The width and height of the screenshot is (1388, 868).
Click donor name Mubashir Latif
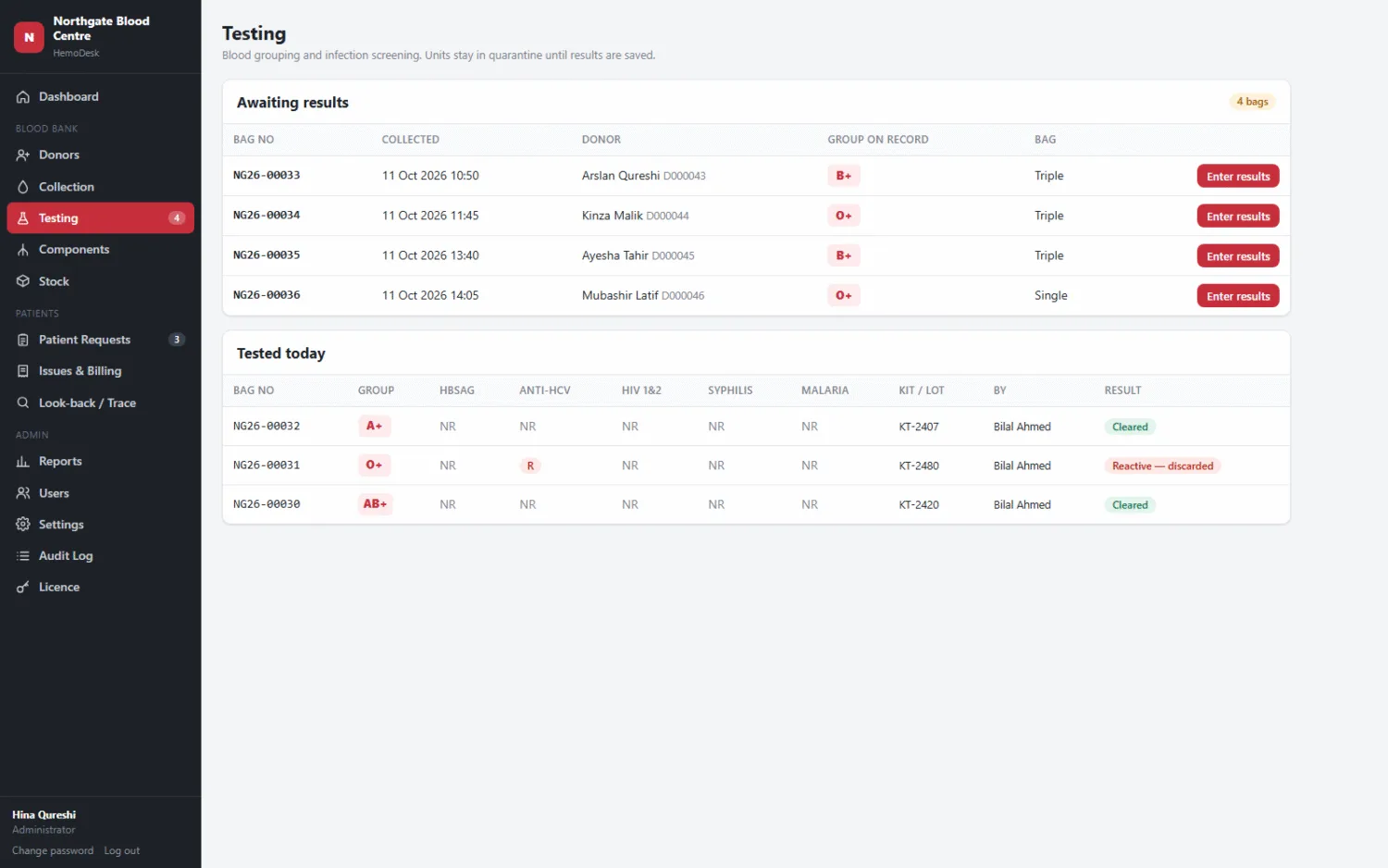(x=620, y=296)
